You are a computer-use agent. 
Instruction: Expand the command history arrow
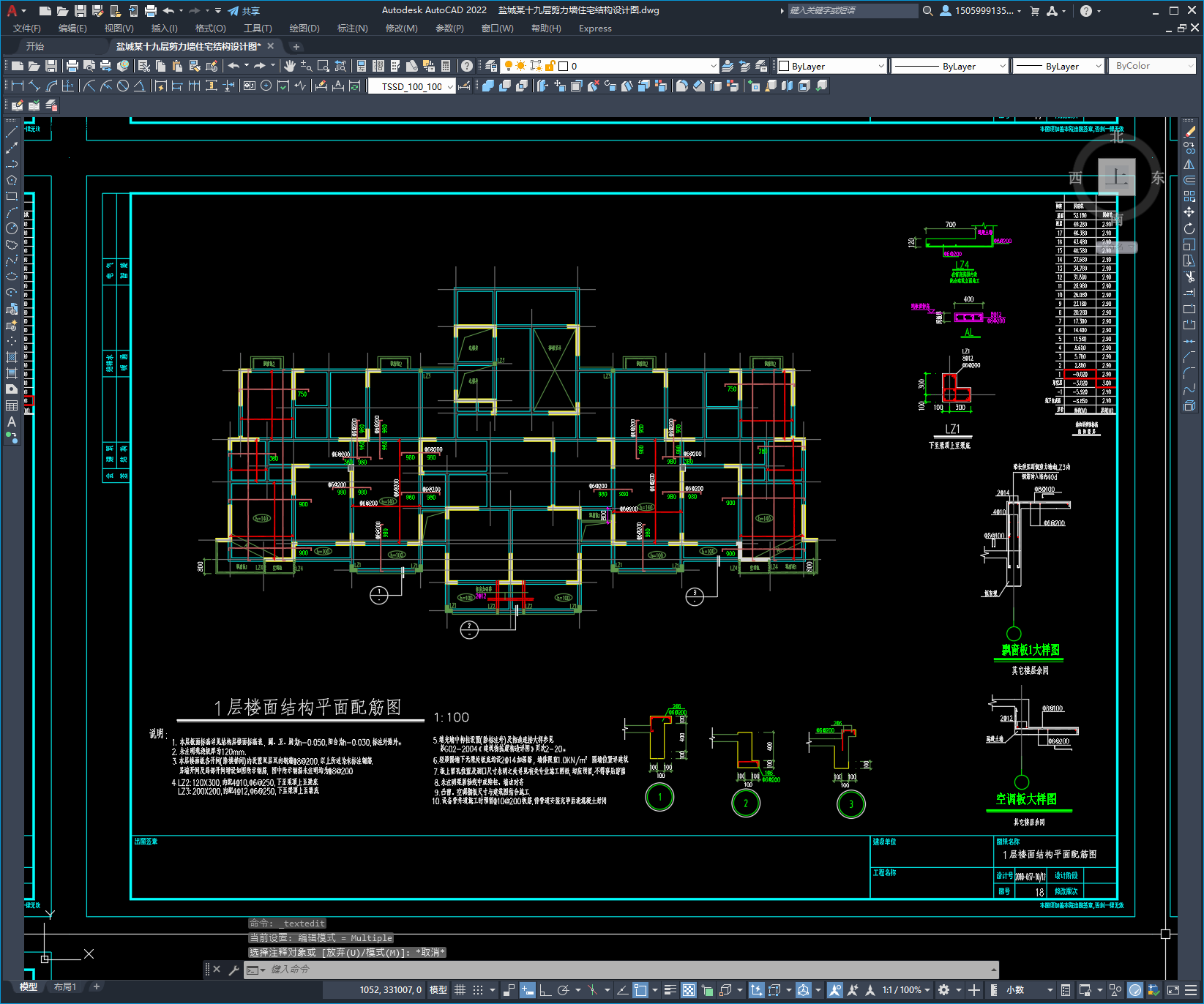[994, 970]
